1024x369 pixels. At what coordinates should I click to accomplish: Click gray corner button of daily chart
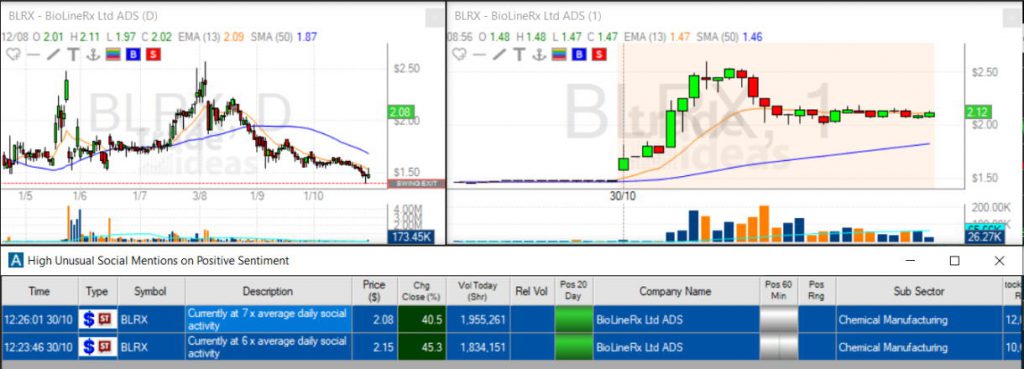coord(434,18)
